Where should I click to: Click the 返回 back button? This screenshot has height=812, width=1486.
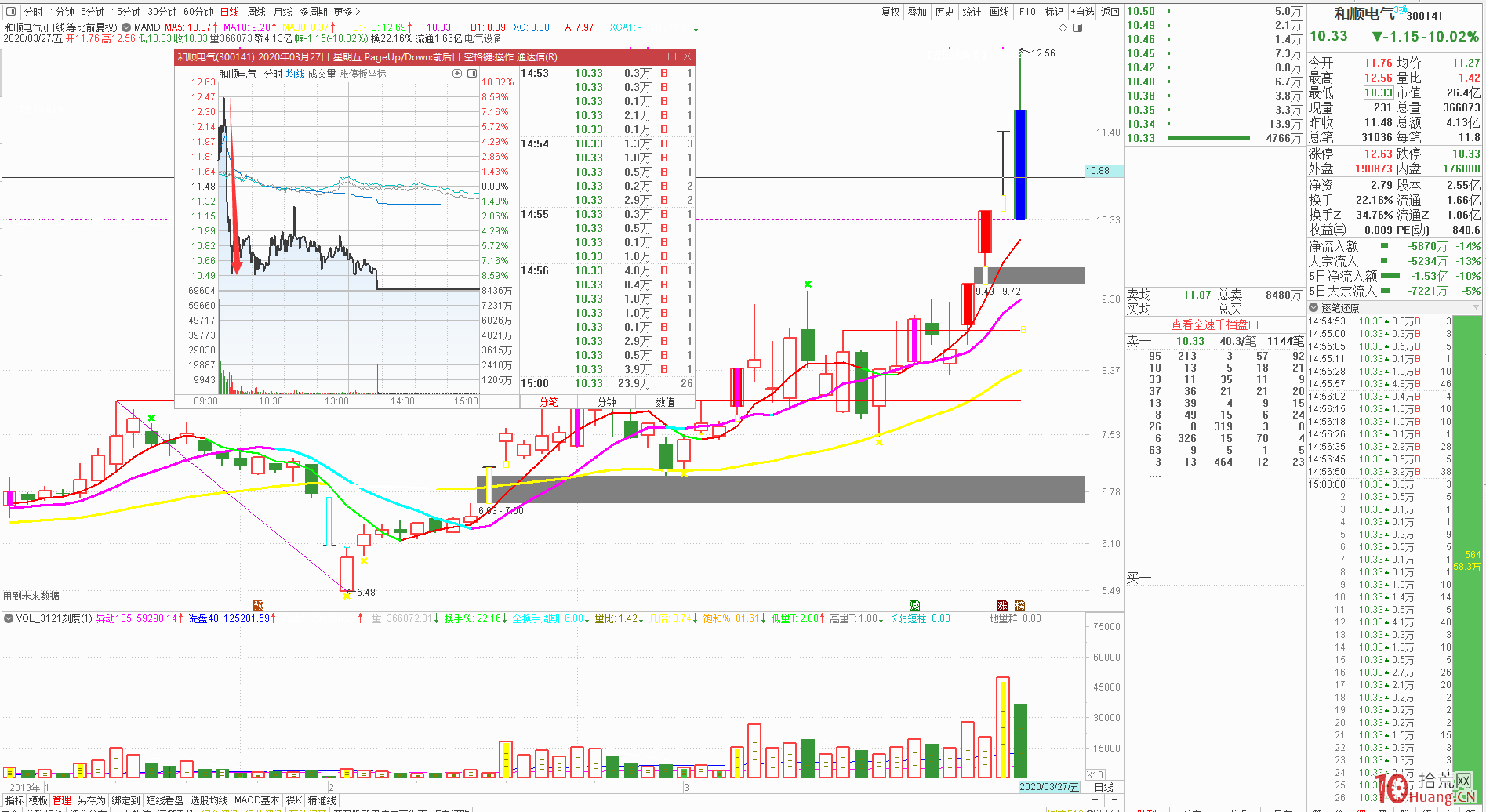click(x=1110, y=12)
